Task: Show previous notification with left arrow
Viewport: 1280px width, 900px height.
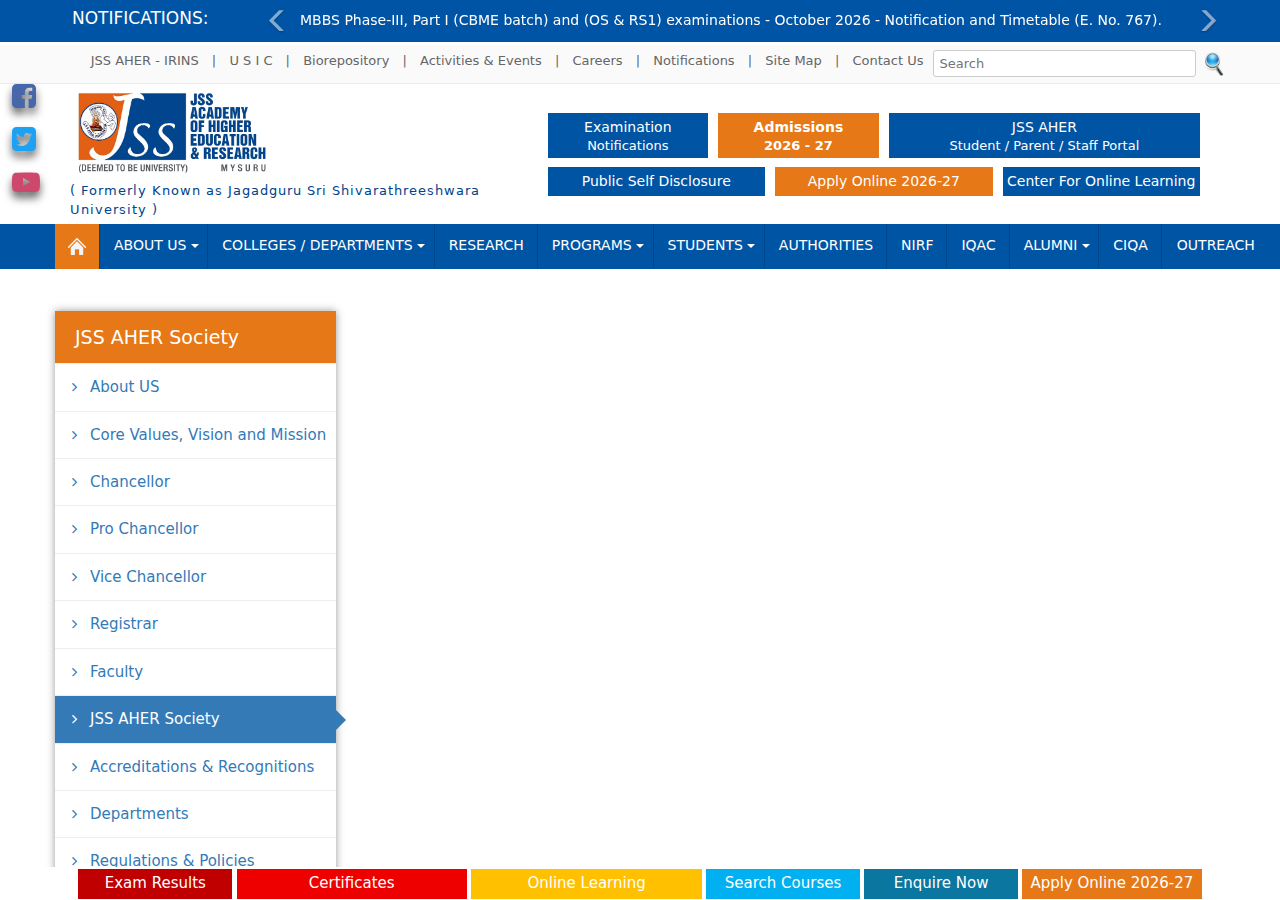Action: coord(277,20)
